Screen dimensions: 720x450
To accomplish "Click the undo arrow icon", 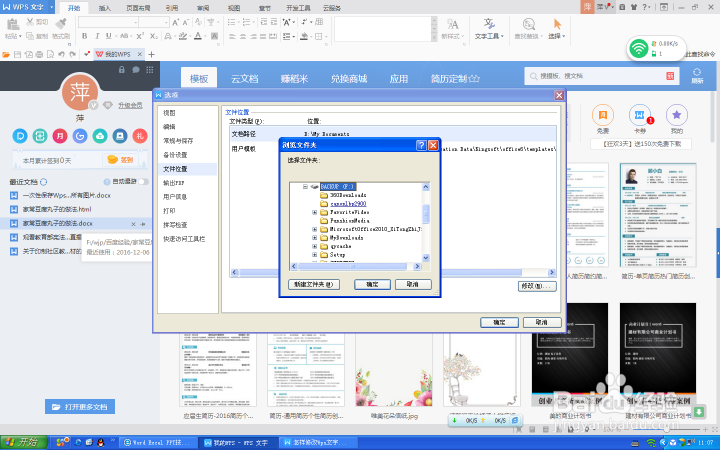I will (x=61, y=54).
